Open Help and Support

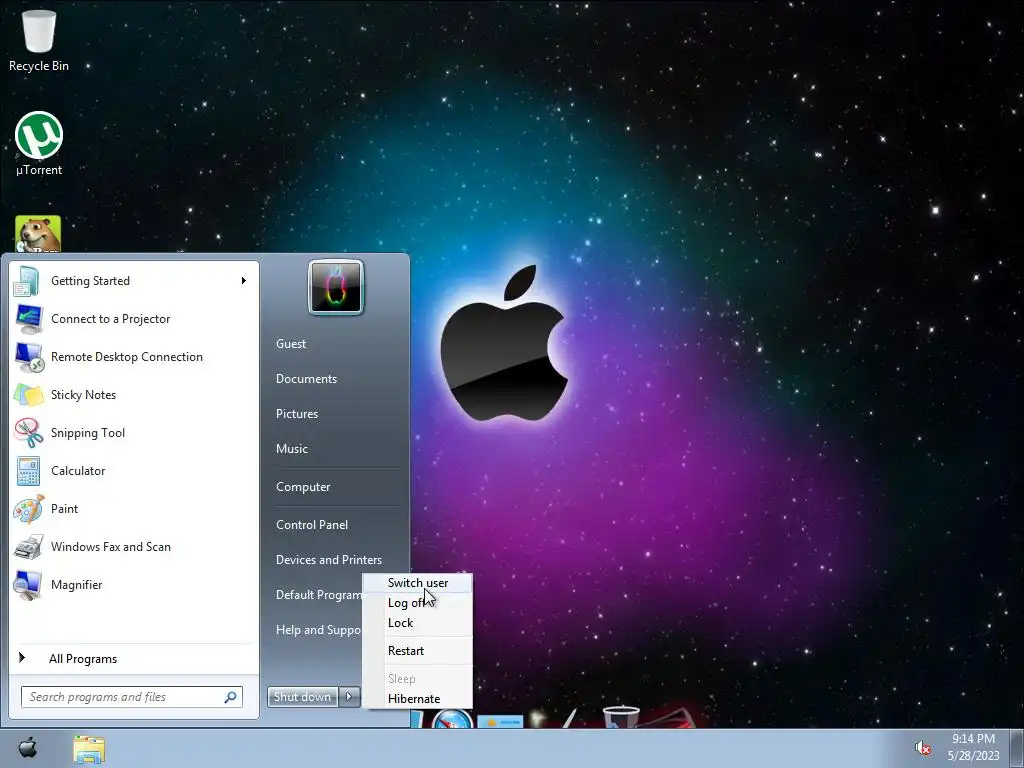pos(317,630)
